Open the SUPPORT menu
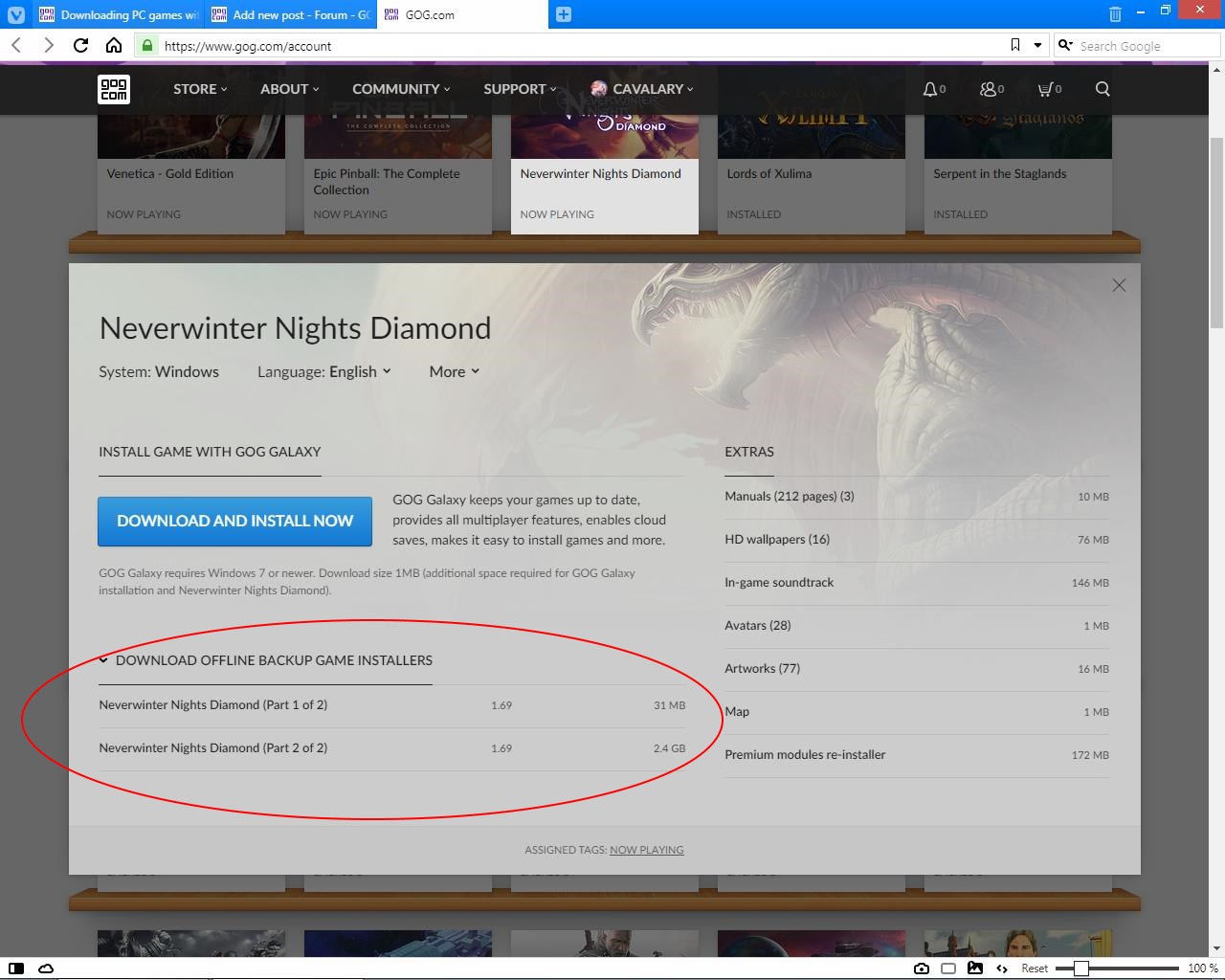 [x=520, y=89]
